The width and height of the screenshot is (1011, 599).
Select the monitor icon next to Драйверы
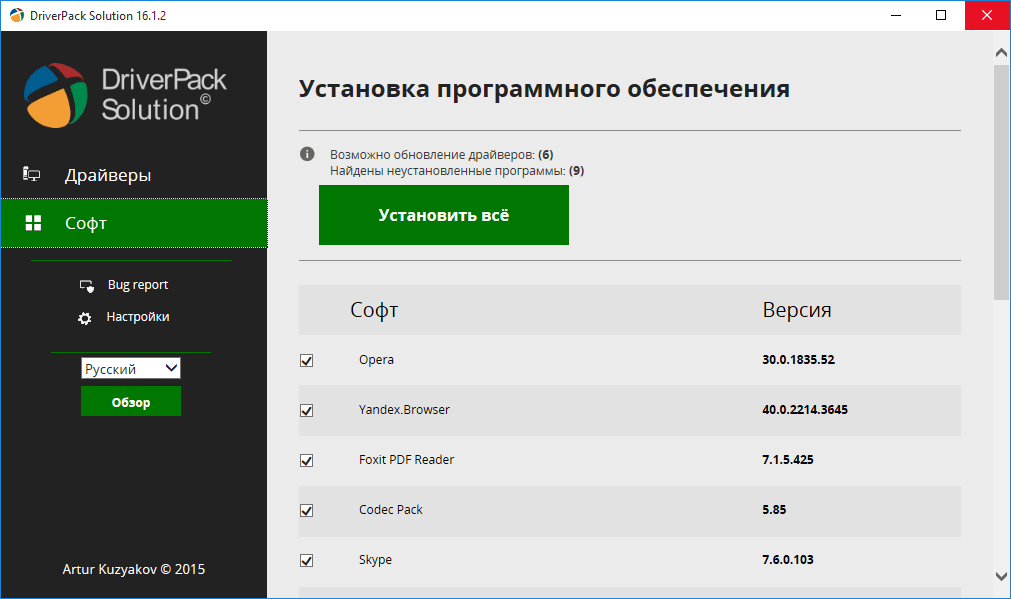pyautogui.click(x=31, y=173)
